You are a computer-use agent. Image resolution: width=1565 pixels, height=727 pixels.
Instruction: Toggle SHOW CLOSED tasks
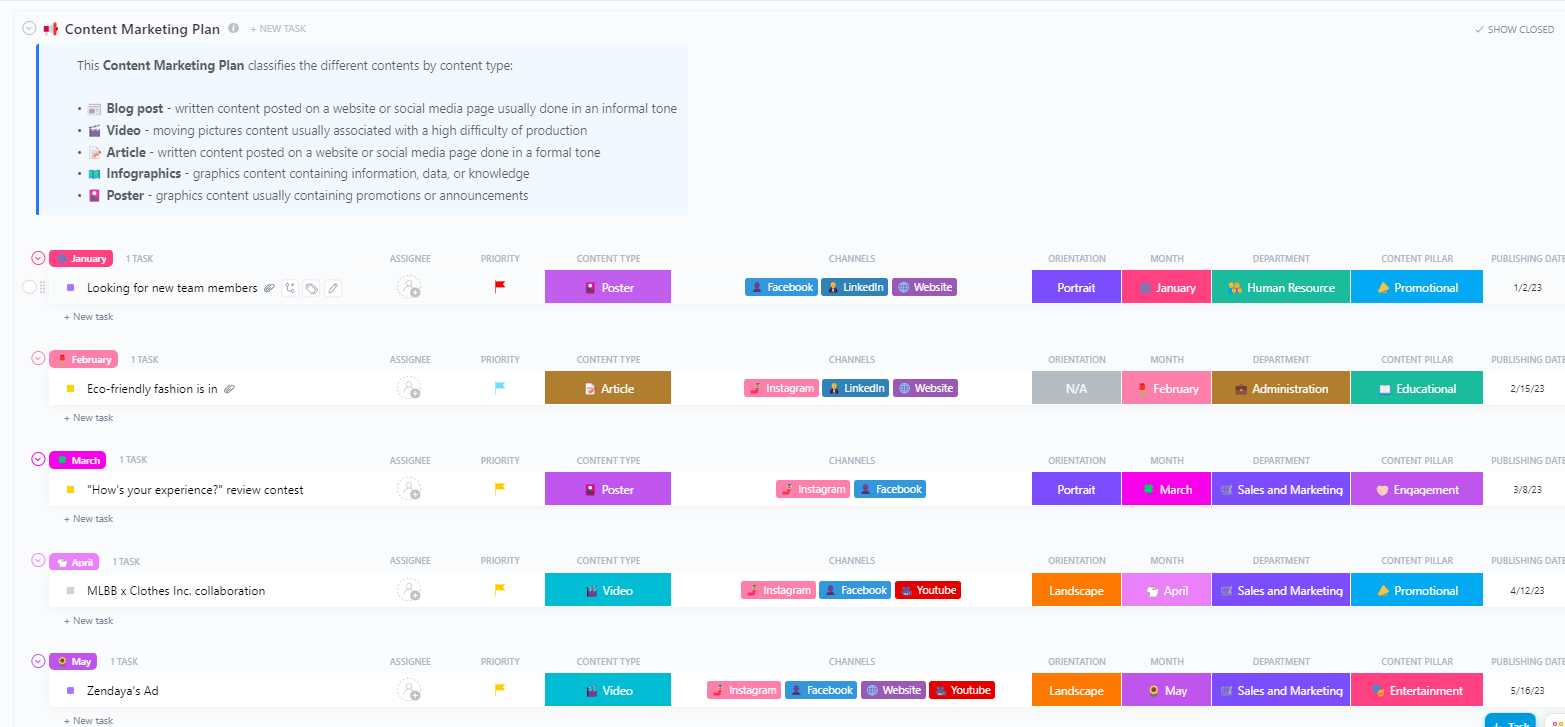point(1514,29)
